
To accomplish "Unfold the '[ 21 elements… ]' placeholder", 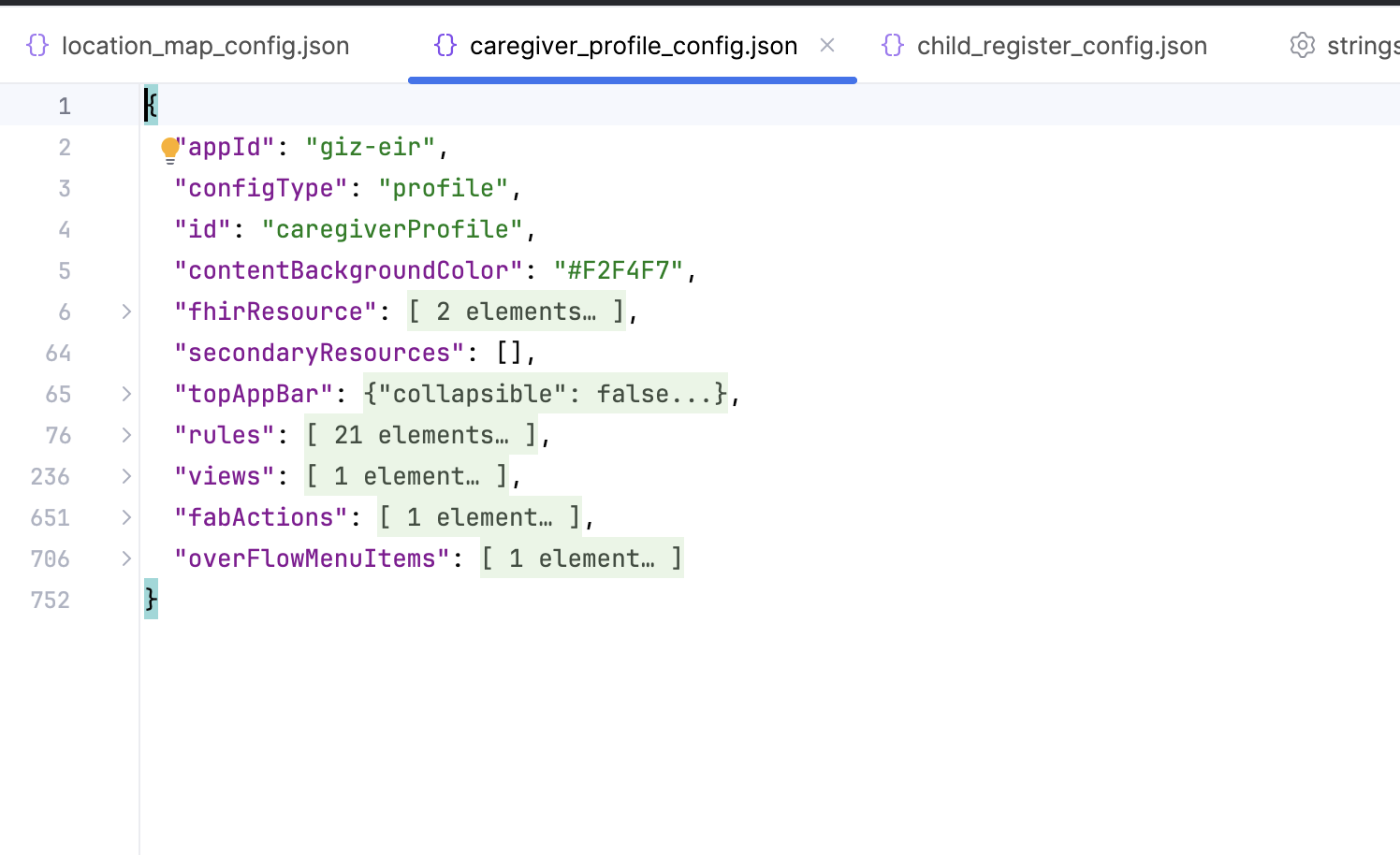I will (421, 435).
